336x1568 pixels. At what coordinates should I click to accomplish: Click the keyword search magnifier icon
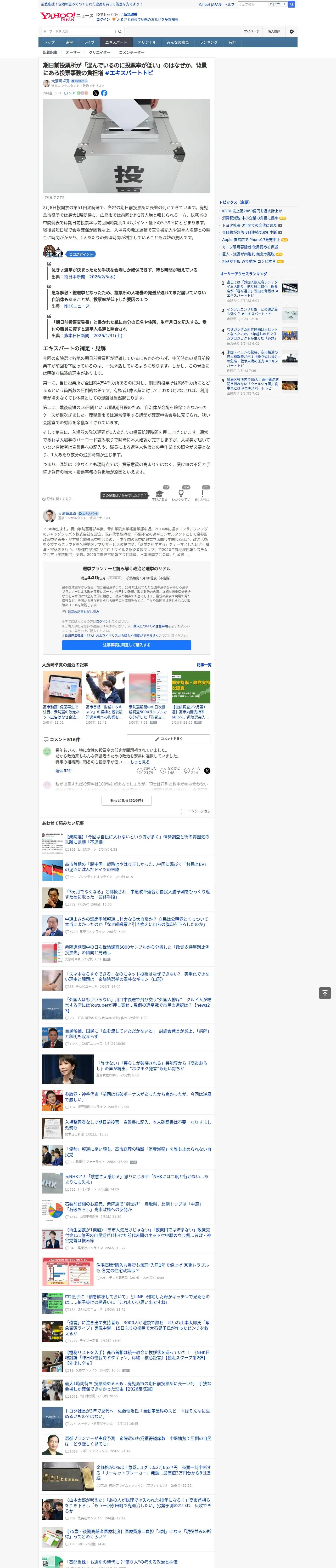pyautogui.click(x=120, y=32)
